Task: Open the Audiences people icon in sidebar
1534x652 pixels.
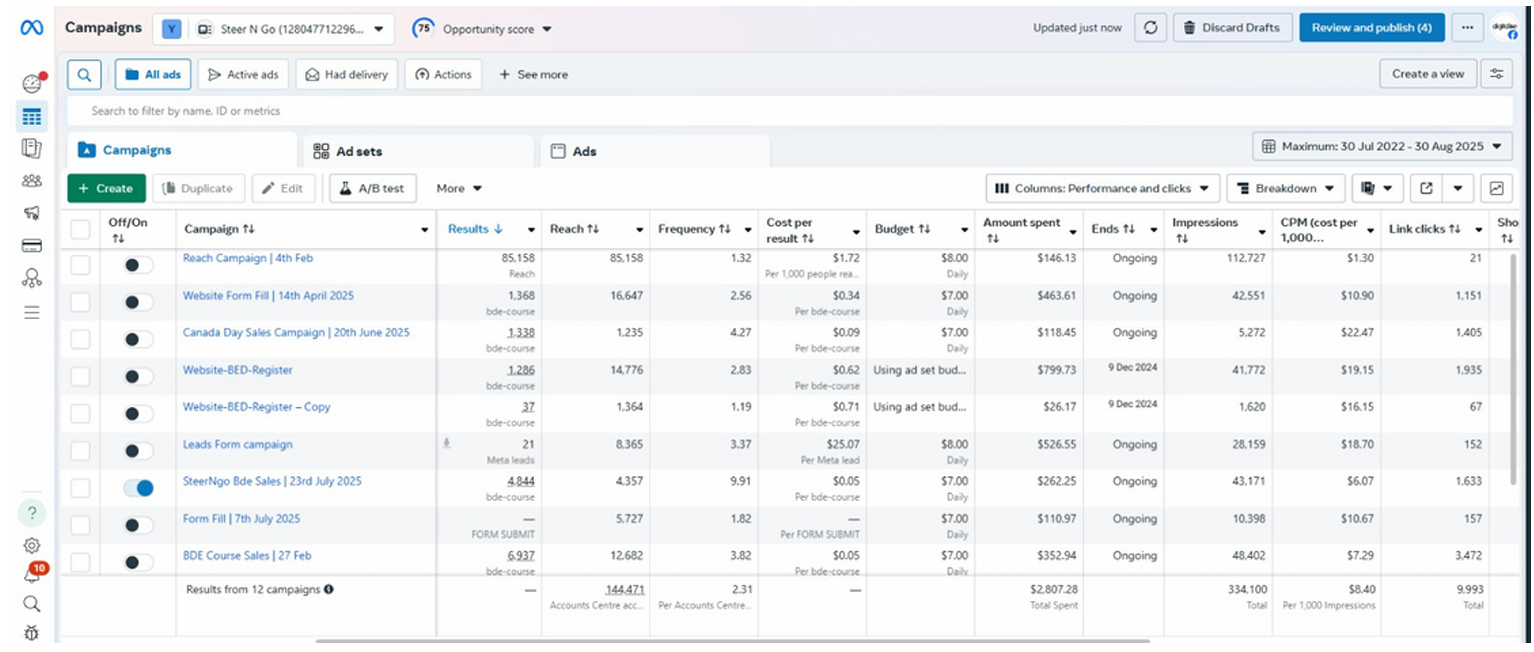Action: click(x=32, y=181)
